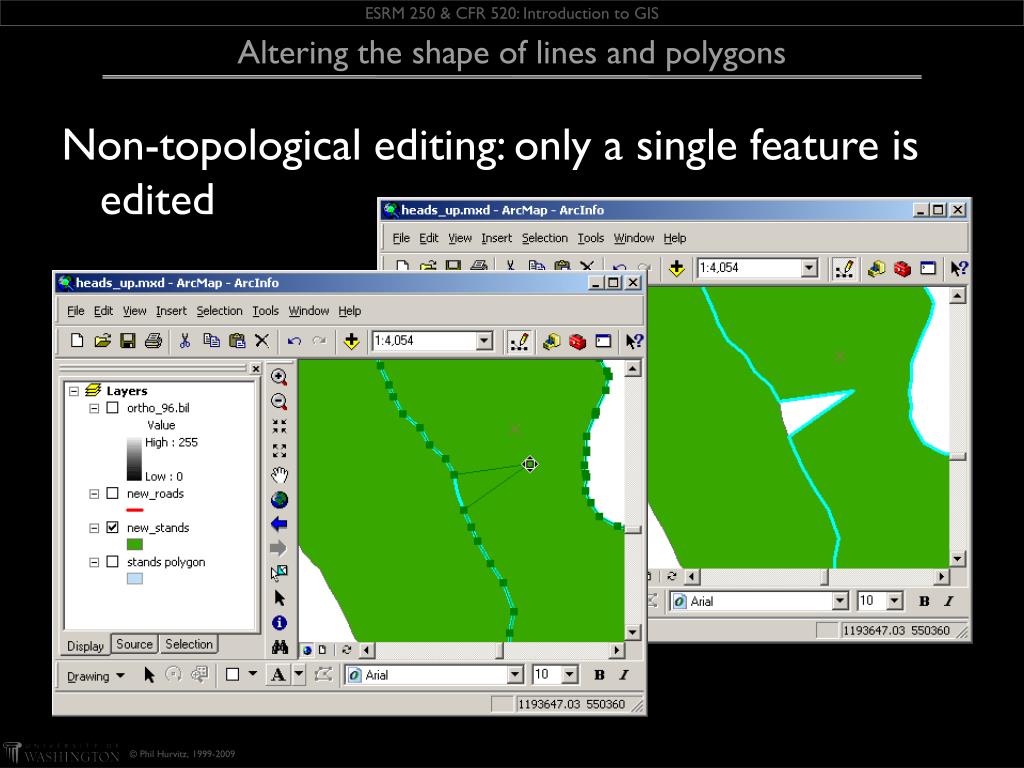Click the Paste clipboard icon in front window
Viewport: 1024px width, 768px height.
(x=236, y=340)
